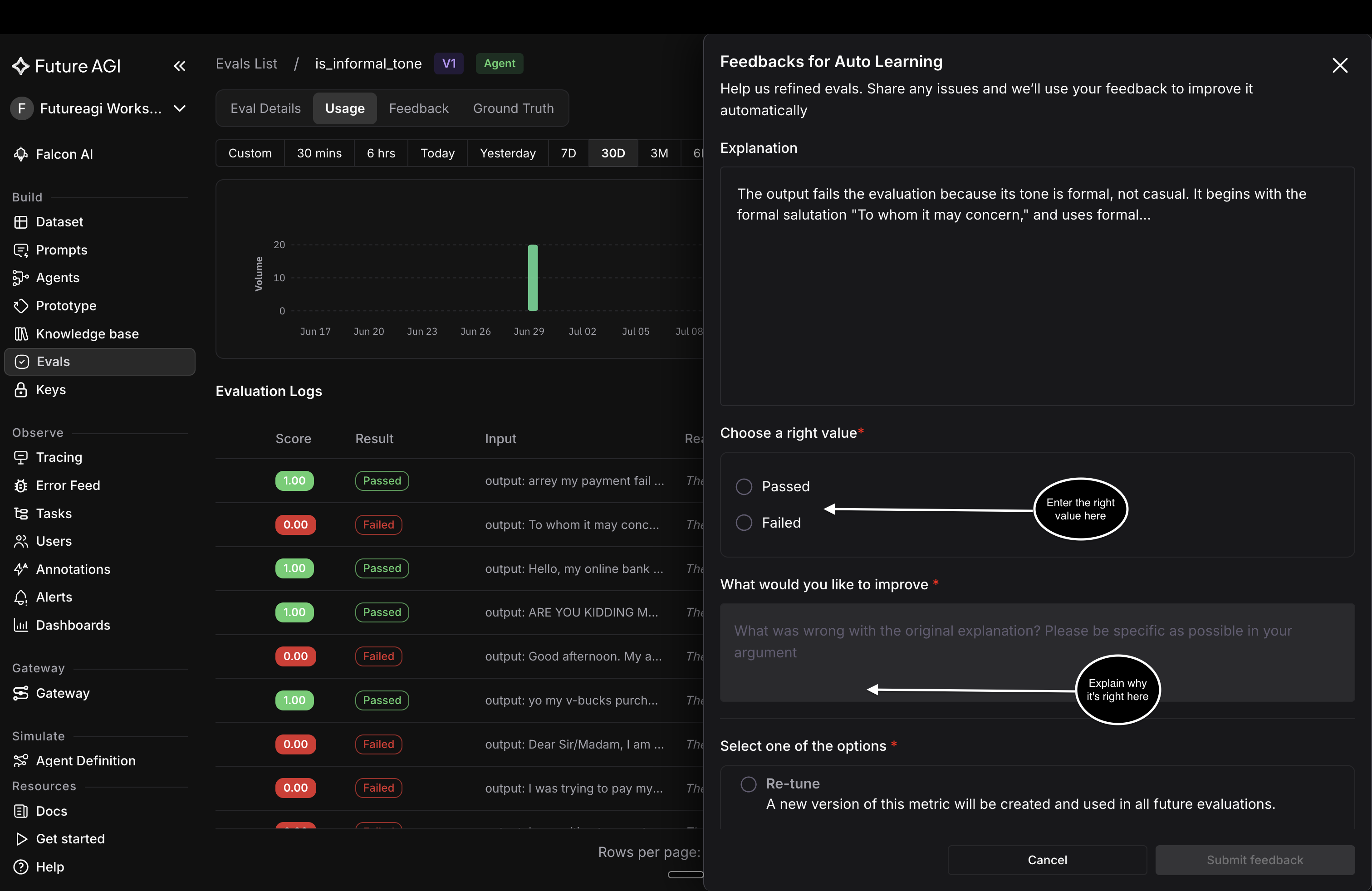
Task: Open Prompts via its chat icon
Action: click(x=21, y=250)
